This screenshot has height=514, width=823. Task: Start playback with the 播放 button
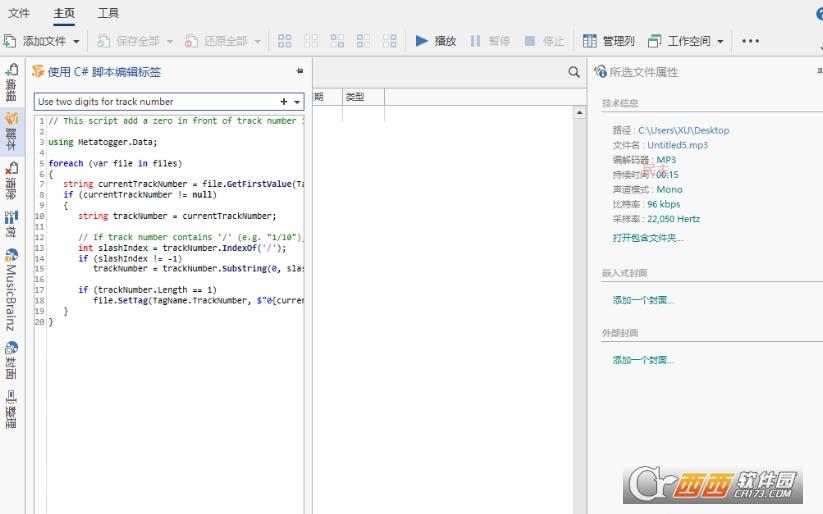tap(436, 41)
